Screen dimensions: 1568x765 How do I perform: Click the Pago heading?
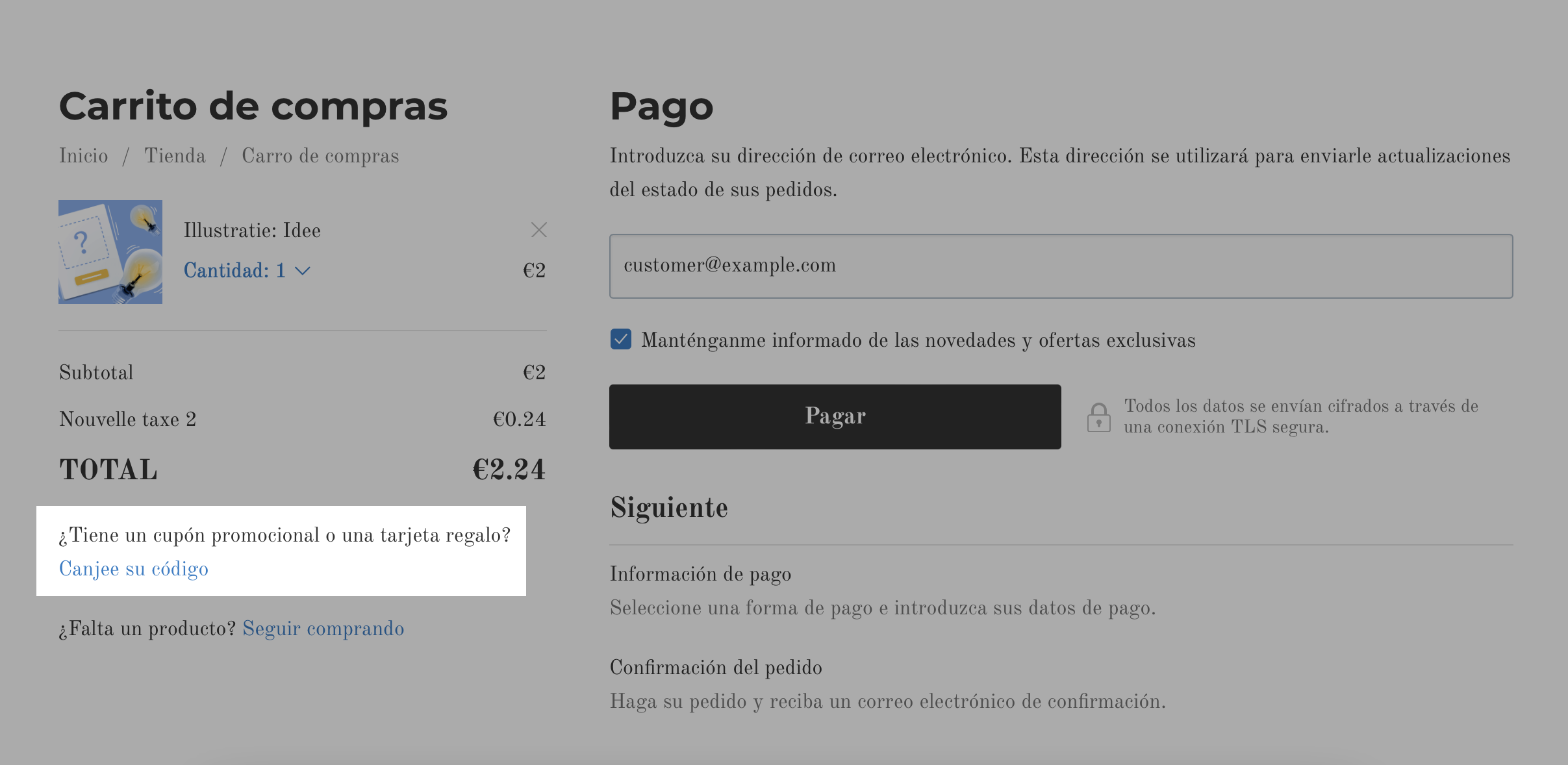coord(661,106)
